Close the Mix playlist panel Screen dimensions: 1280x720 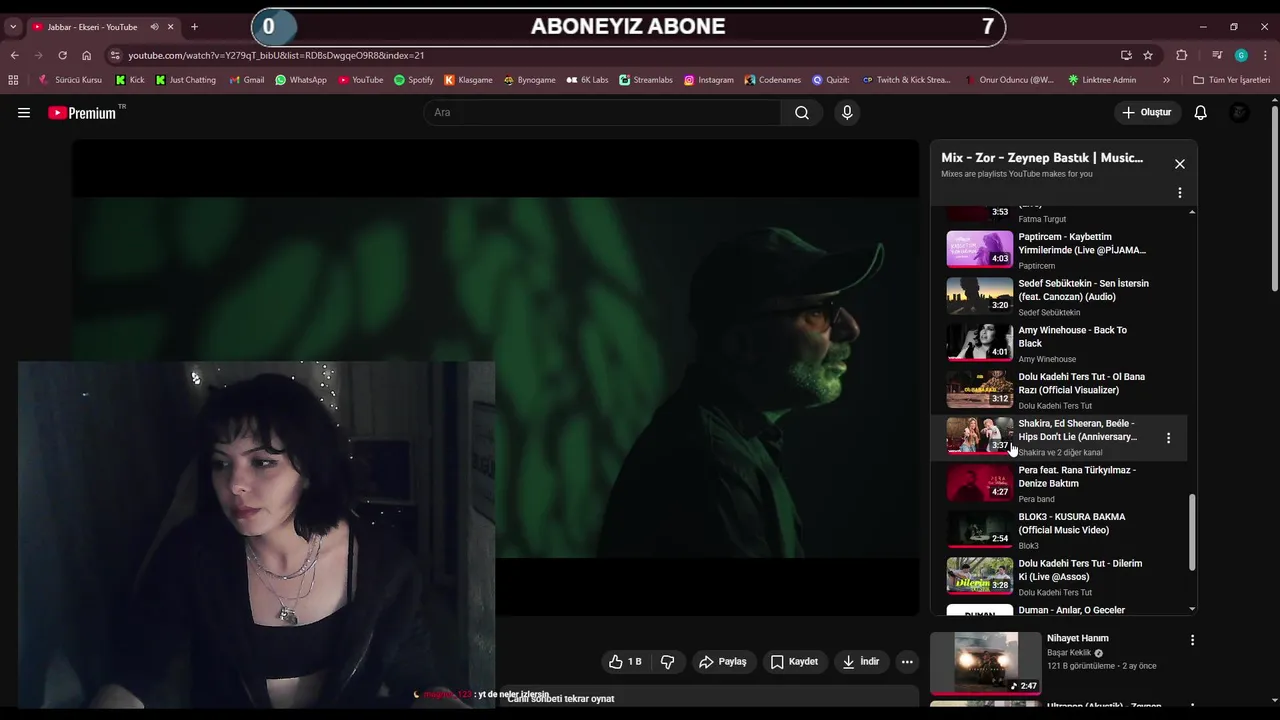[1180, 164]
